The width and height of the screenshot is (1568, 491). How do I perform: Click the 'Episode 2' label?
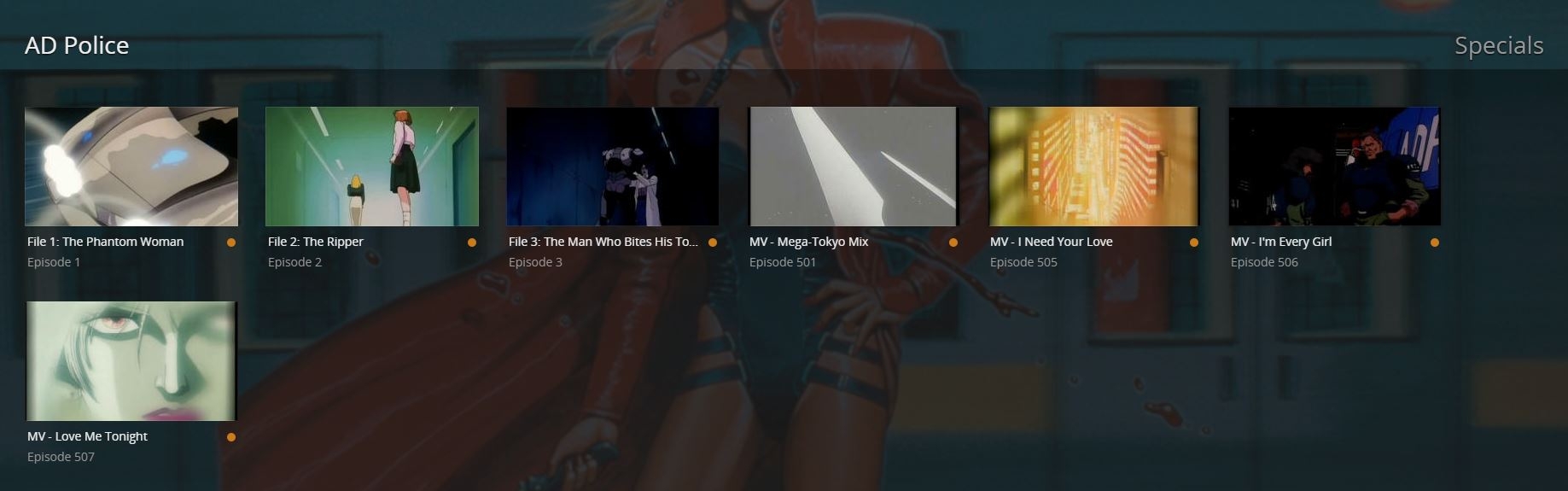[295, 262]
